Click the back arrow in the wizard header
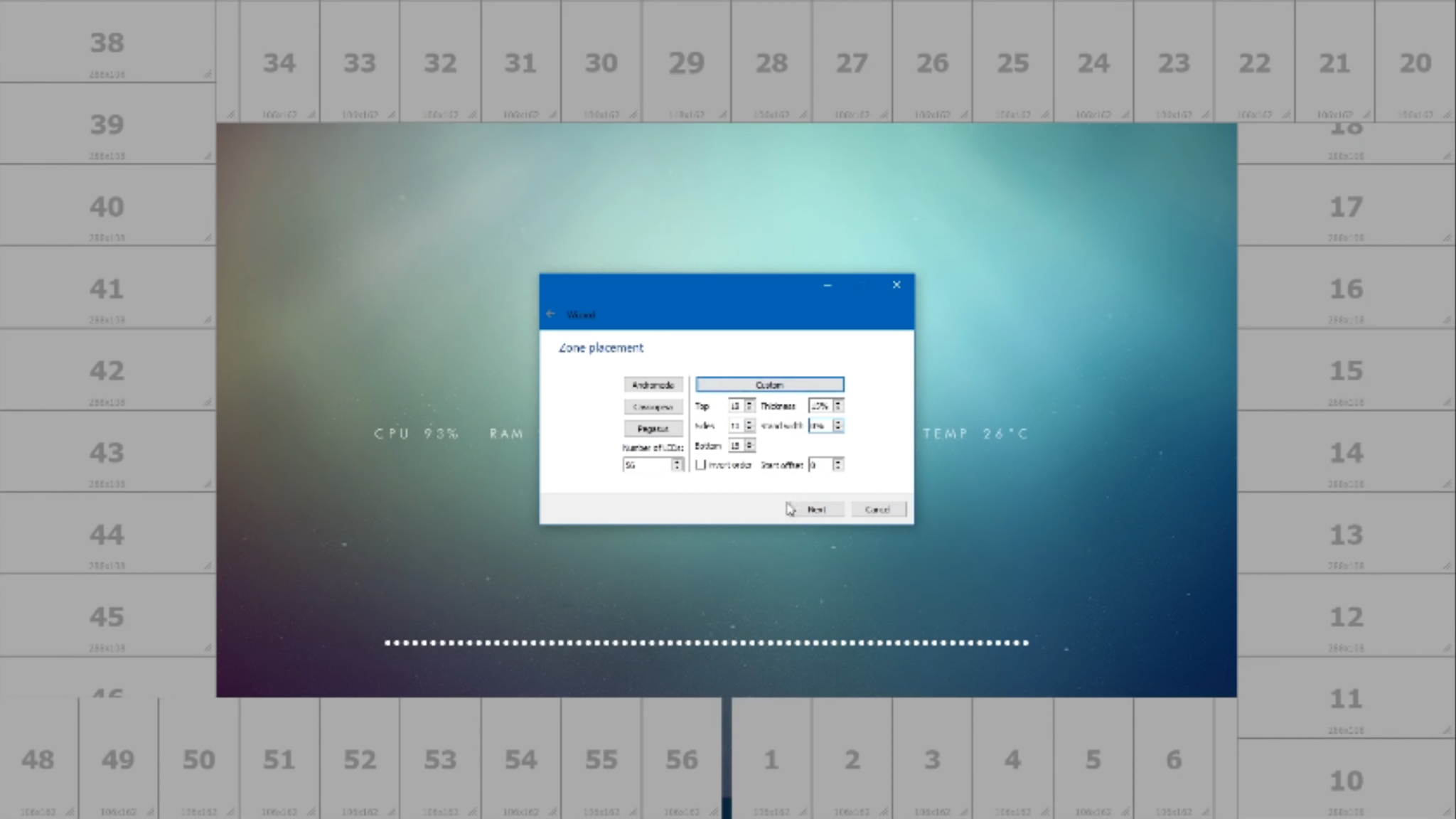The height and width of the screenshot is (819, 1456). (550, 314)
